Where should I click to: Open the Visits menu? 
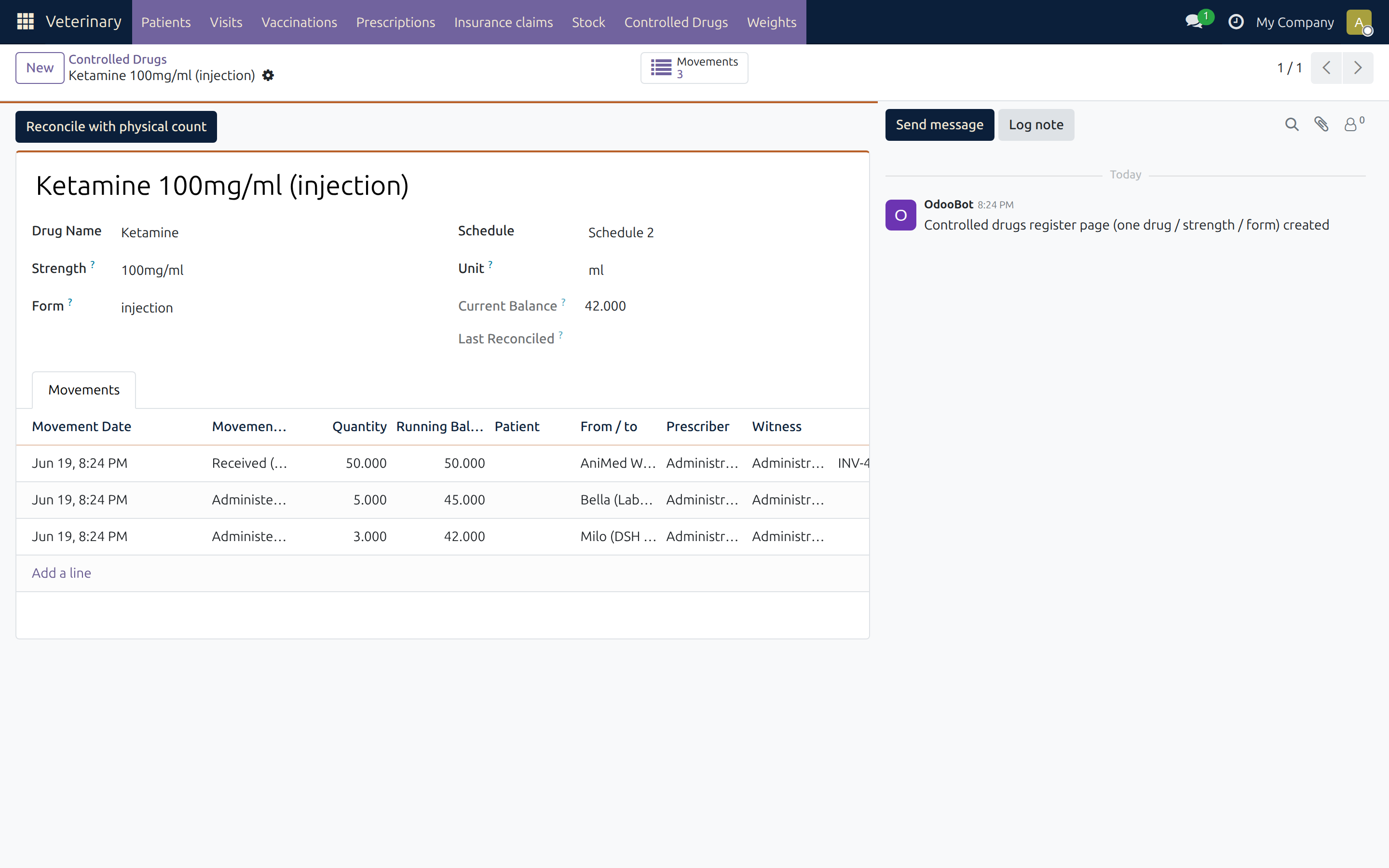(x=226, y=22)
